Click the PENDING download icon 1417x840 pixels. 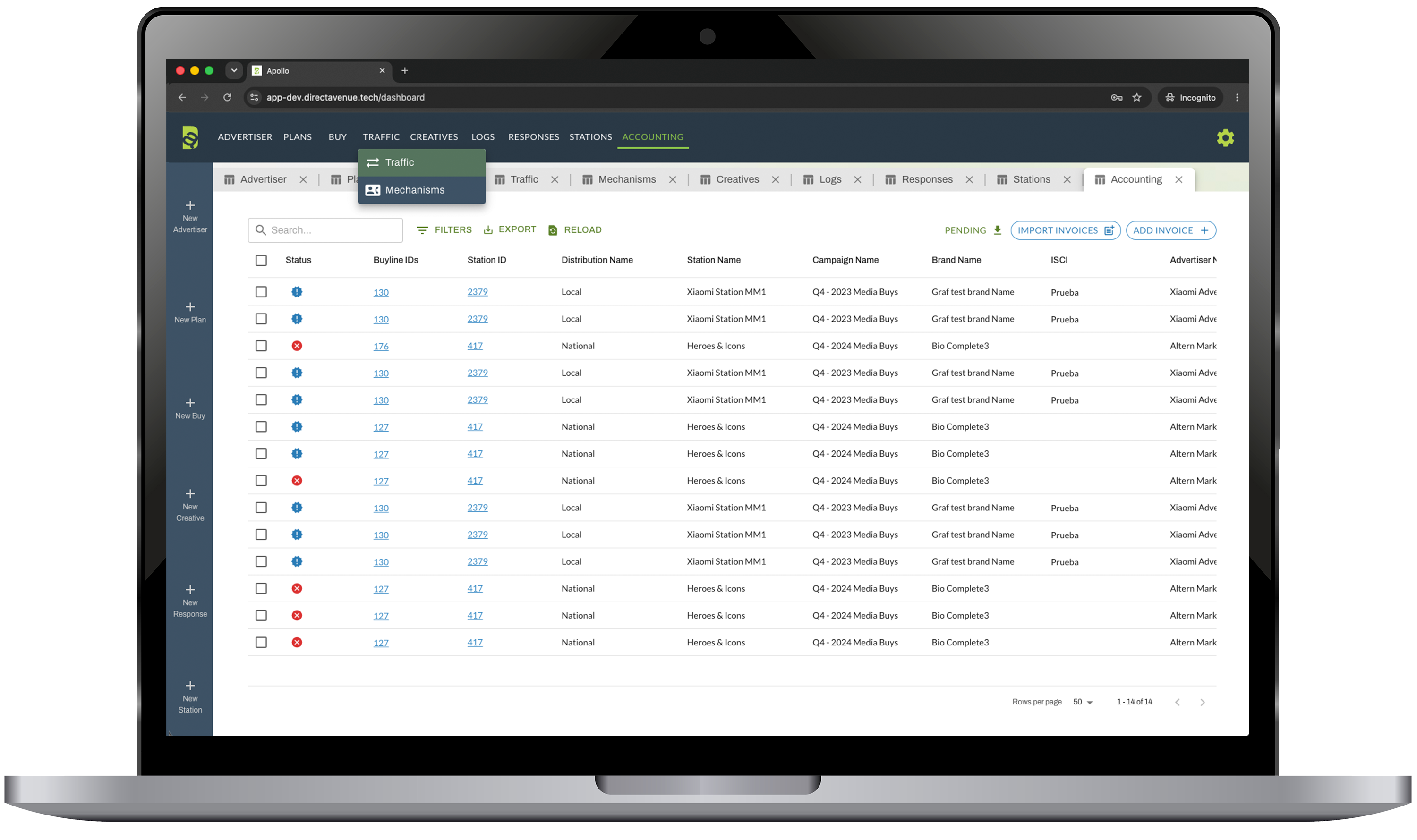point(998,230)
